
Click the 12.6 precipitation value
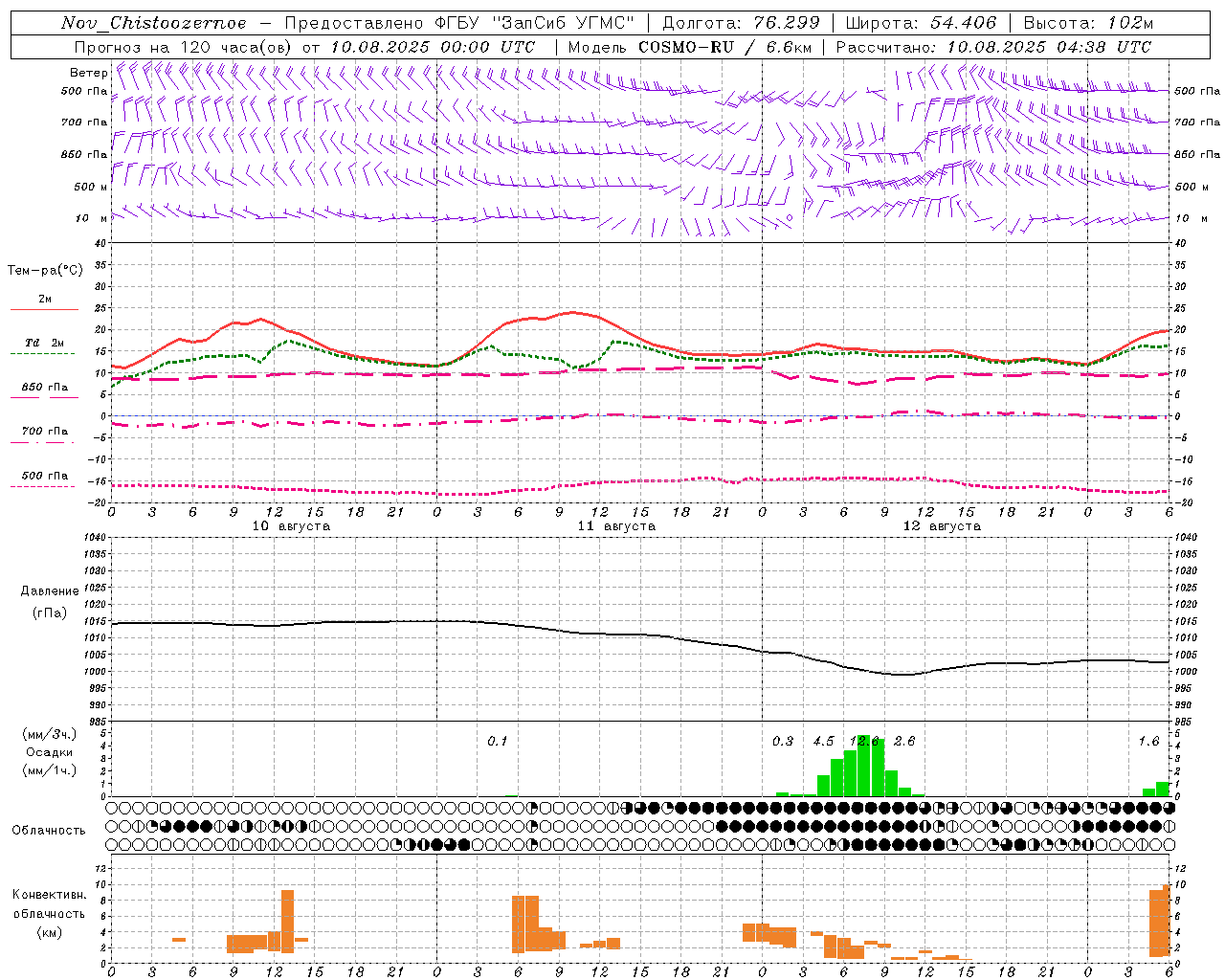click(x=864, y=741)
